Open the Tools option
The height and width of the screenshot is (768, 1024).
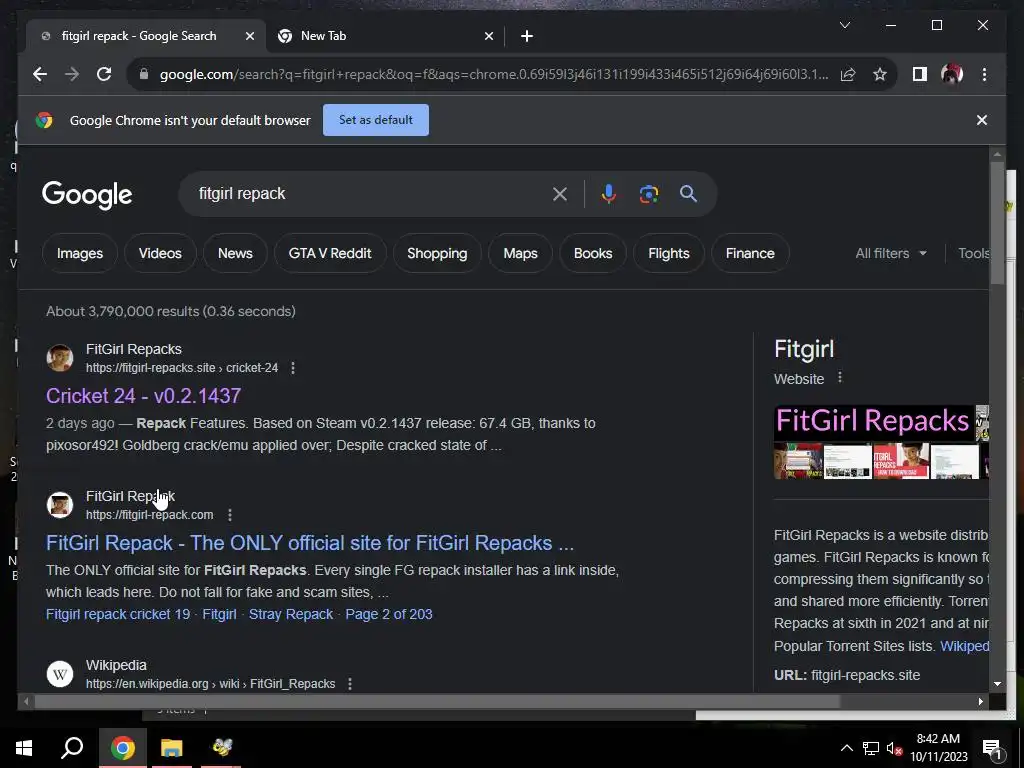point(974,253)
